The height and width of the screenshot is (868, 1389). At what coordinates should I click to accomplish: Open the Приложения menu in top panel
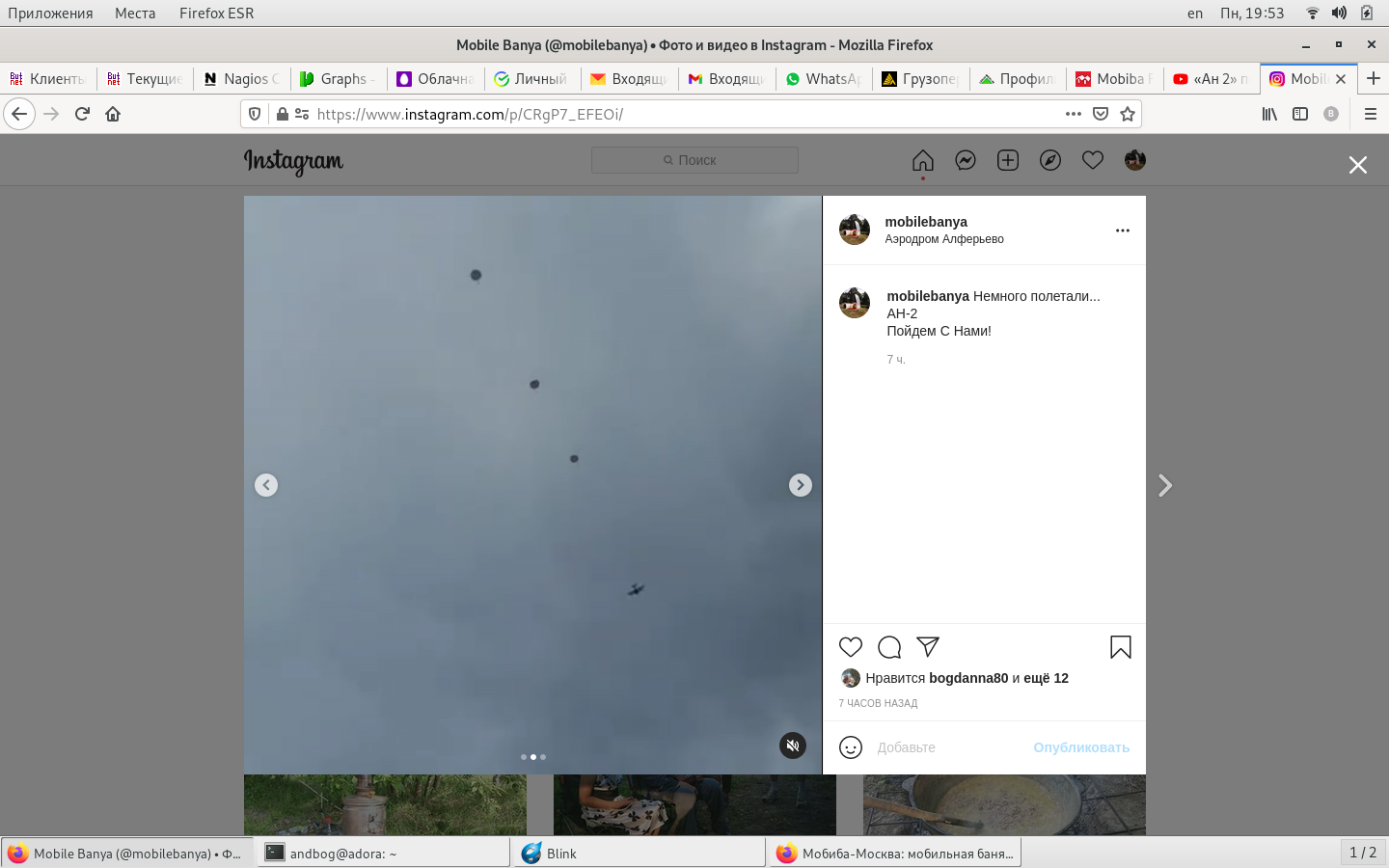50,14
